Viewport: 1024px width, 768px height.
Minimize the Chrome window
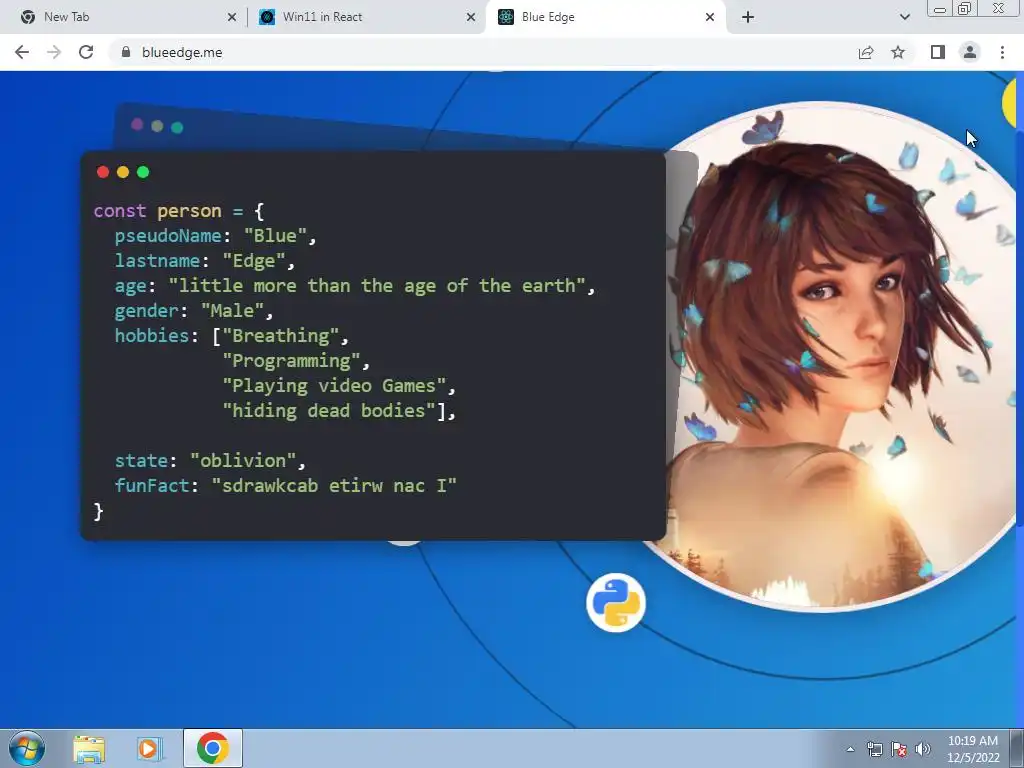pos(940,8)
